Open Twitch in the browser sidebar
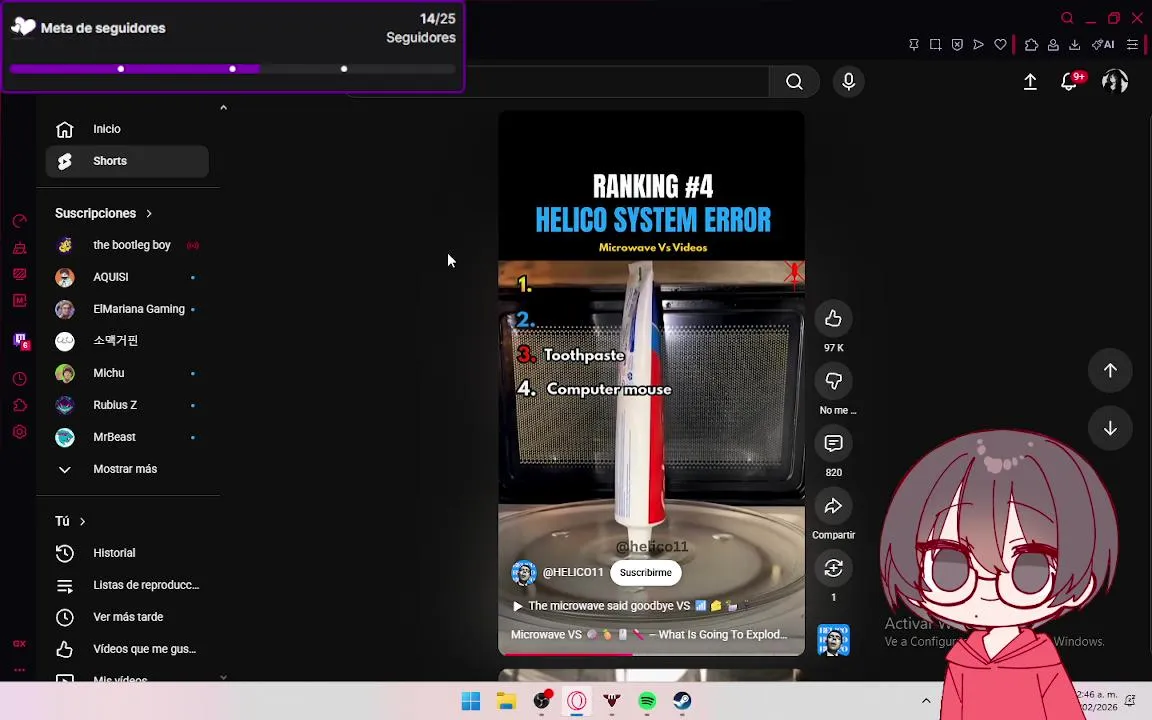Image resolution: width=1152 pixels, height=720 pixels. [21, 341]
